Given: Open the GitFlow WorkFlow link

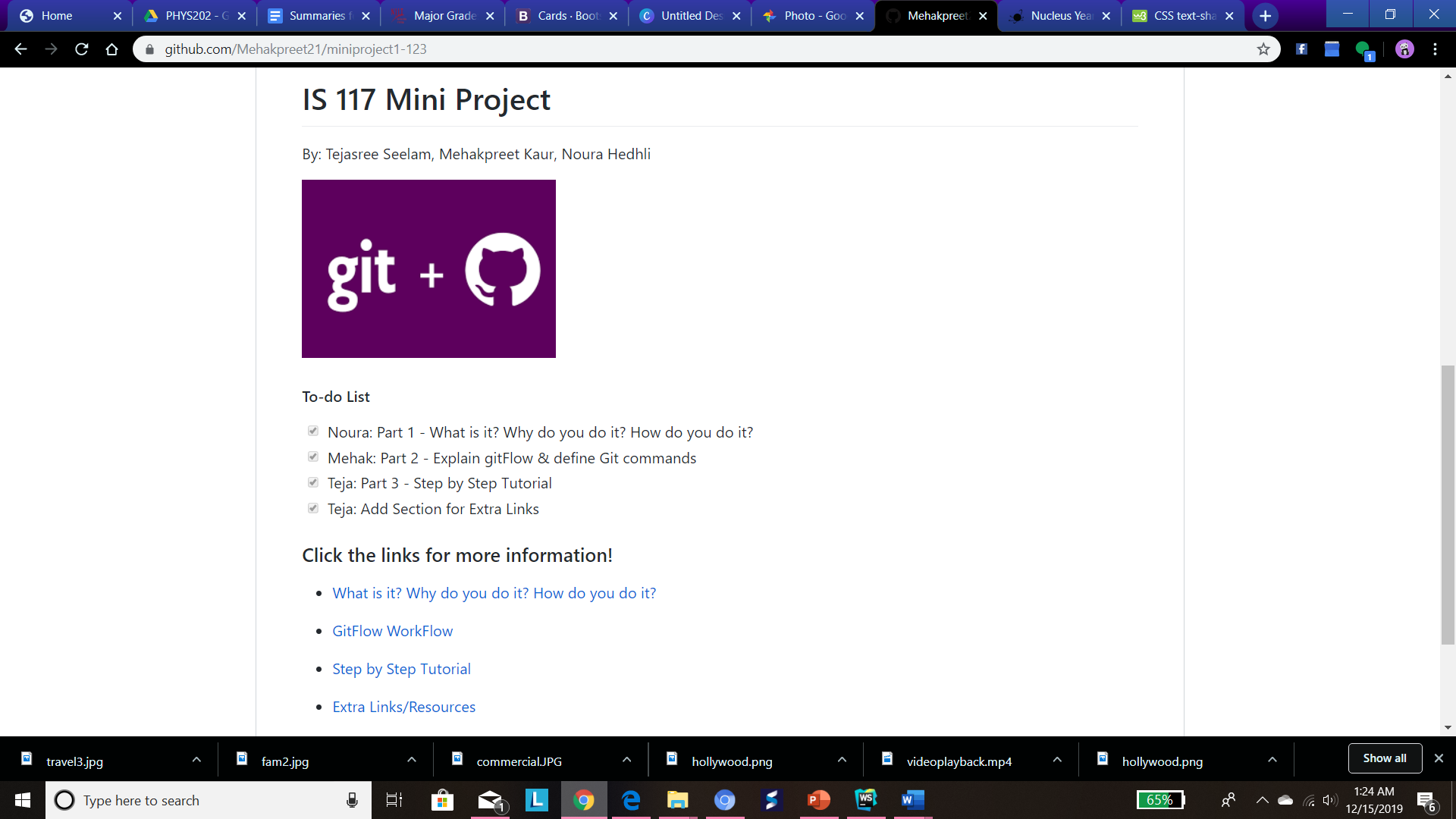Looking at the screenshot, I should pyautogui.click(x=392, y=631).
